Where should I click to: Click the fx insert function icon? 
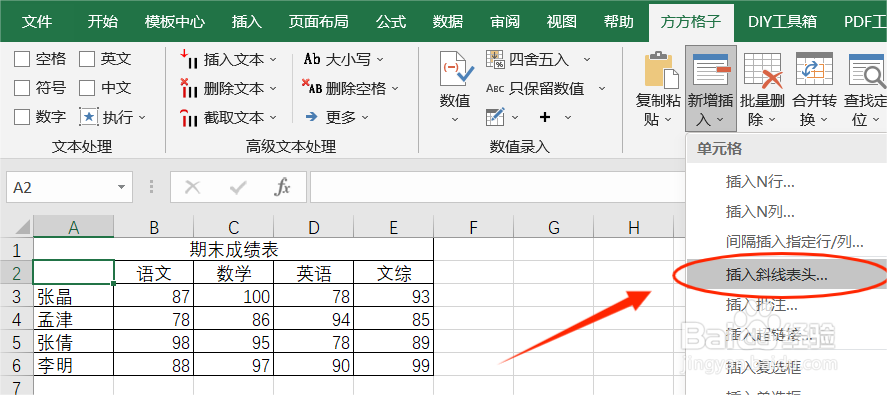(x=282, y=187)
